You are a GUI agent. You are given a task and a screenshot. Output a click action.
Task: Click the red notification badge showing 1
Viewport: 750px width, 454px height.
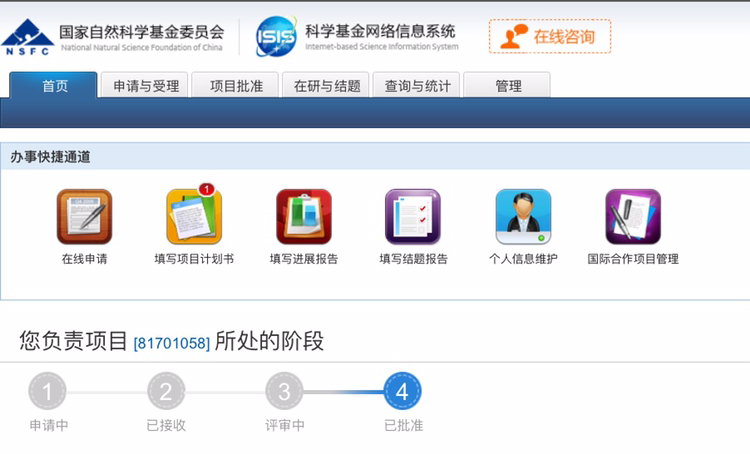click(207, 189)
